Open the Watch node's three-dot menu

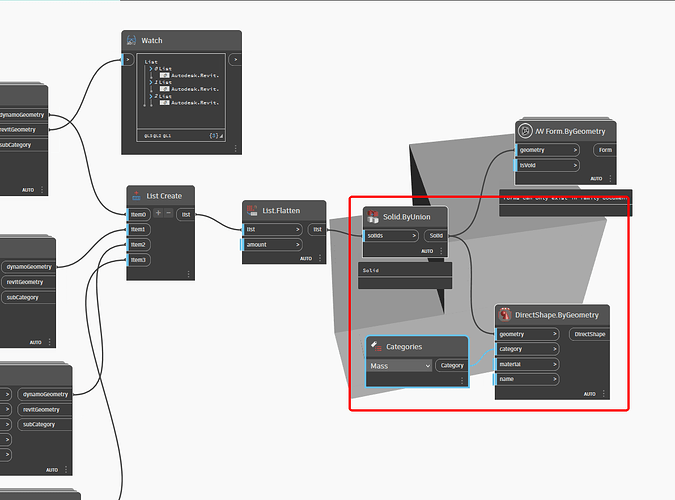(x=235, y=148)
